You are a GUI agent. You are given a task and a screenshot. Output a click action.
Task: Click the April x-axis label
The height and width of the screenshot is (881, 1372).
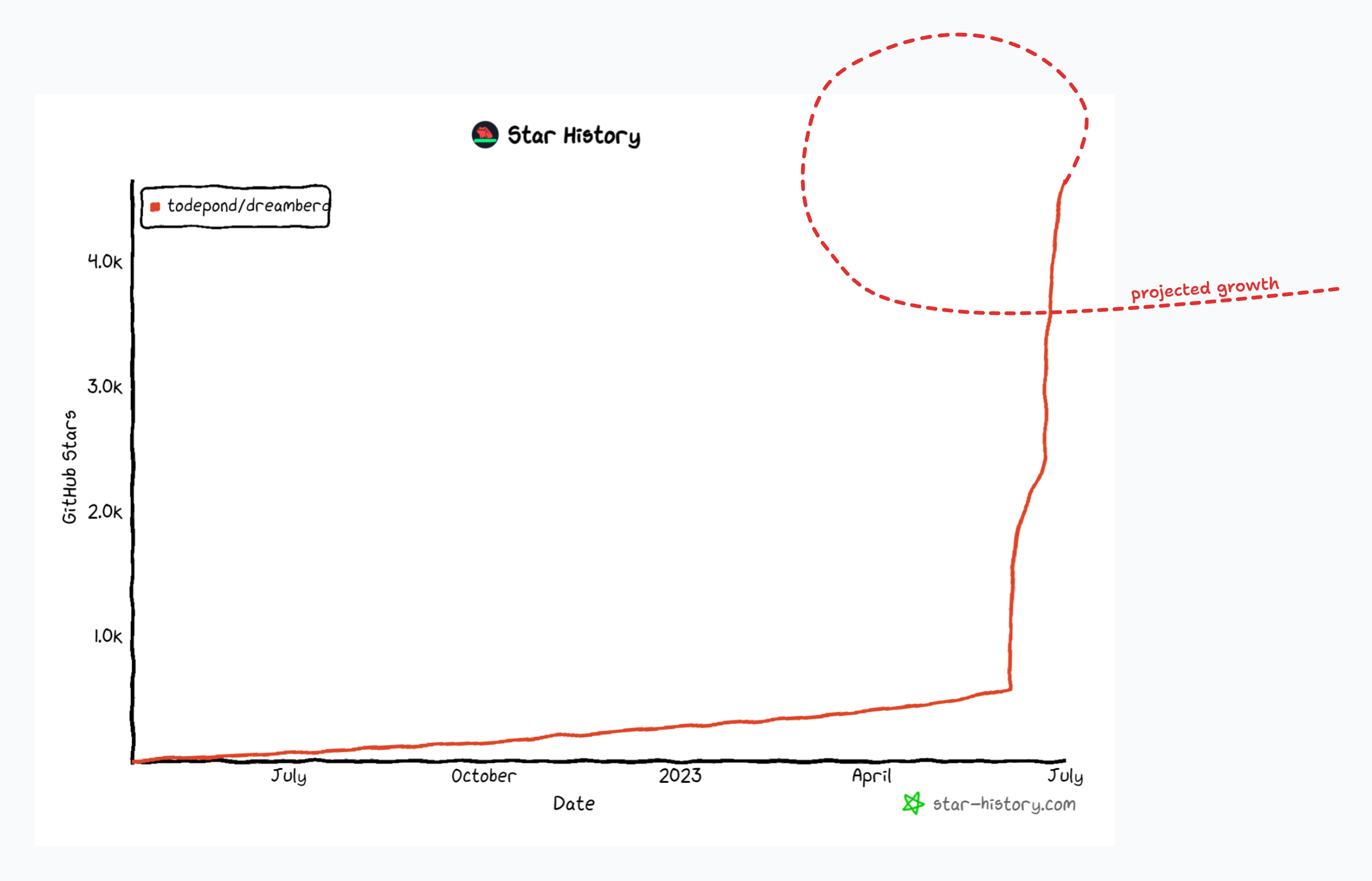coord(872,776)
